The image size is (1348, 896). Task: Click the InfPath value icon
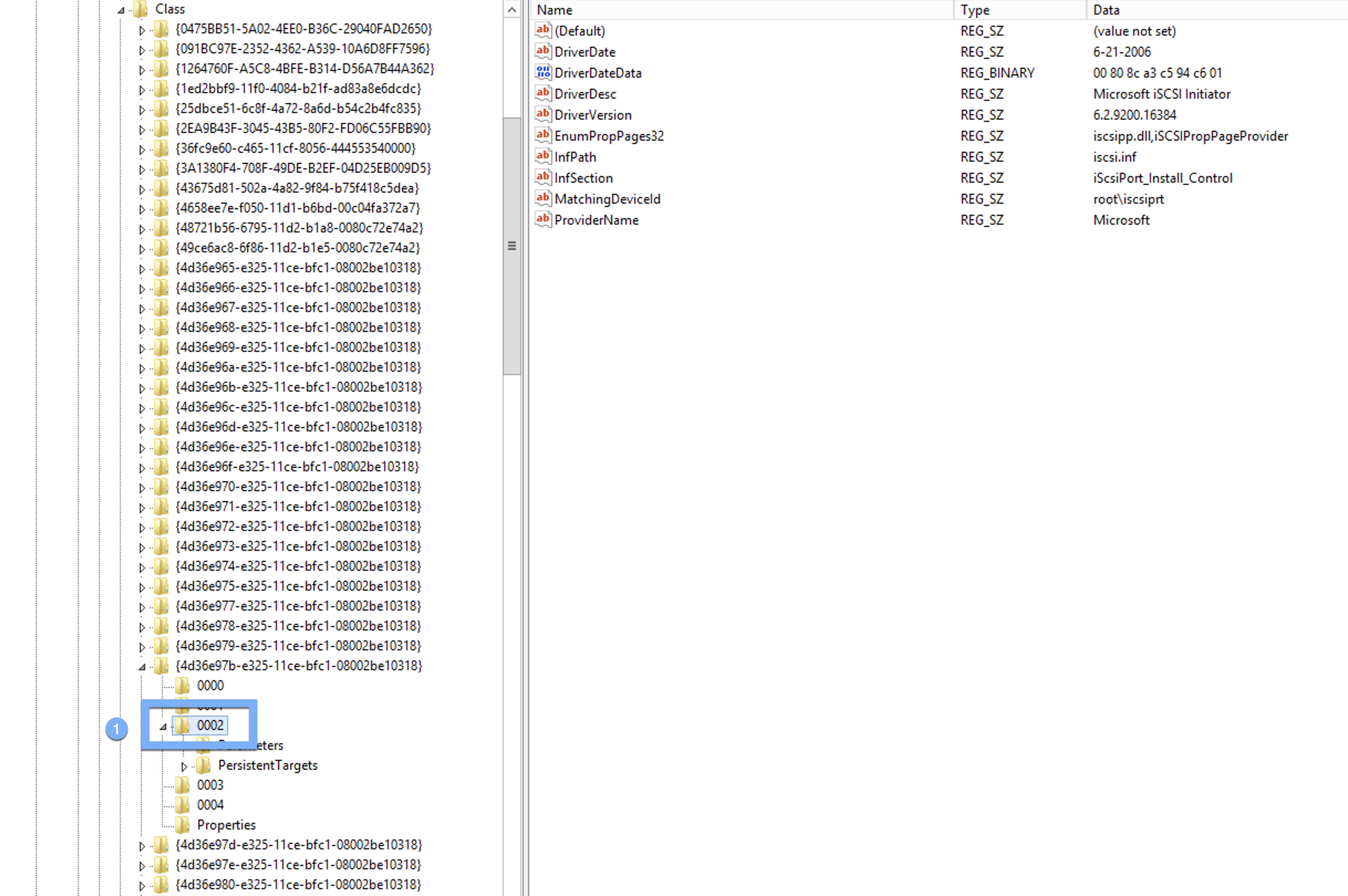click(x=543, y=156)
